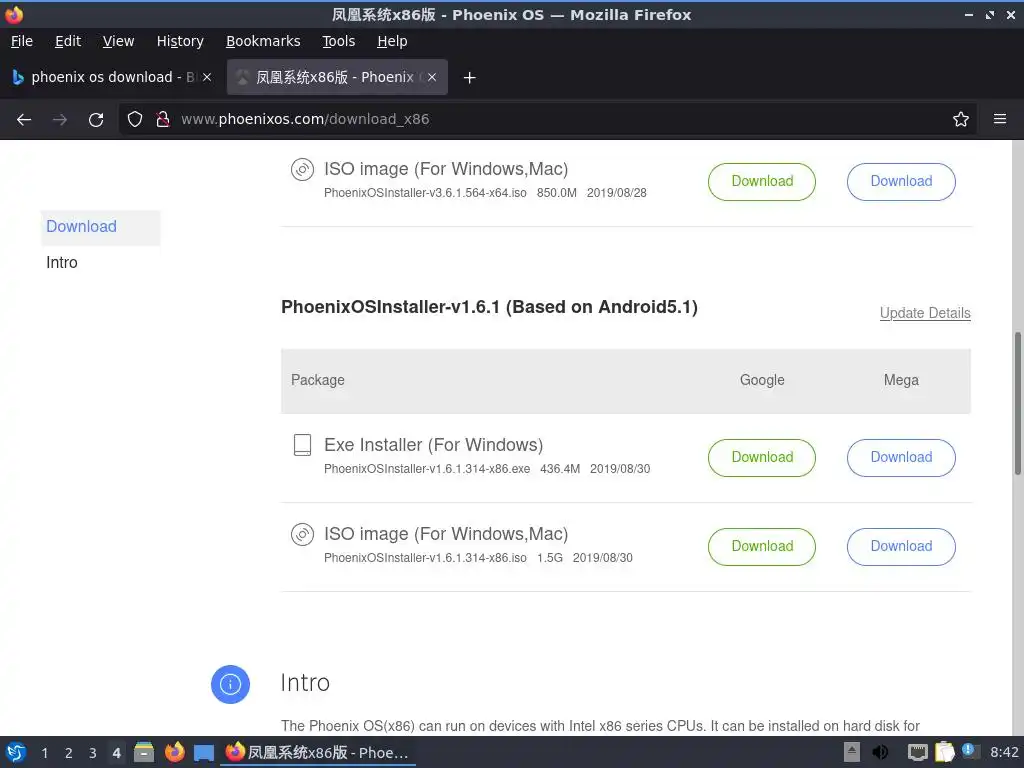Open the History menu

[180, 41]
